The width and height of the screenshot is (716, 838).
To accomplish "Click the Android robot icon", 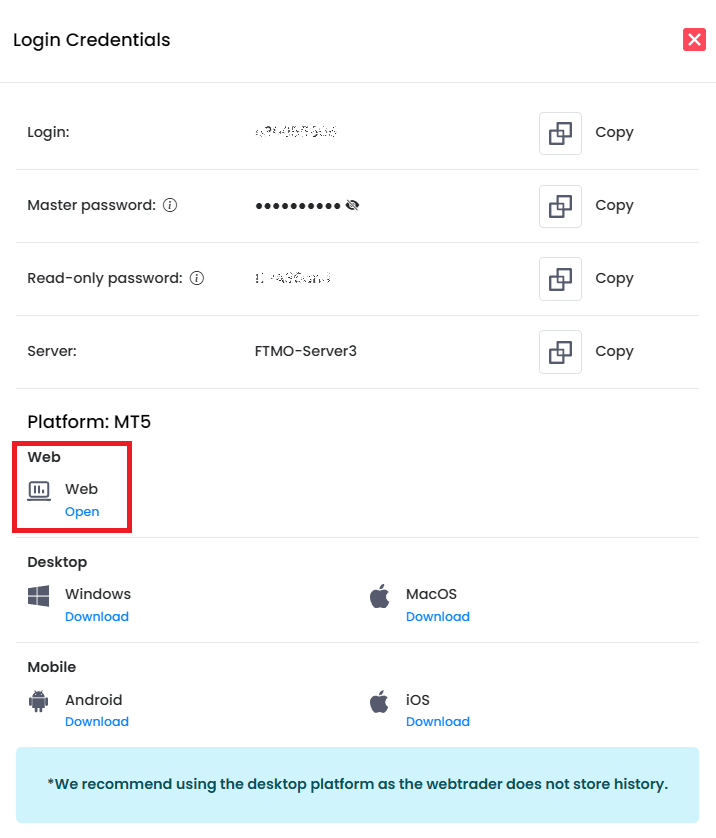I will 39,701.
